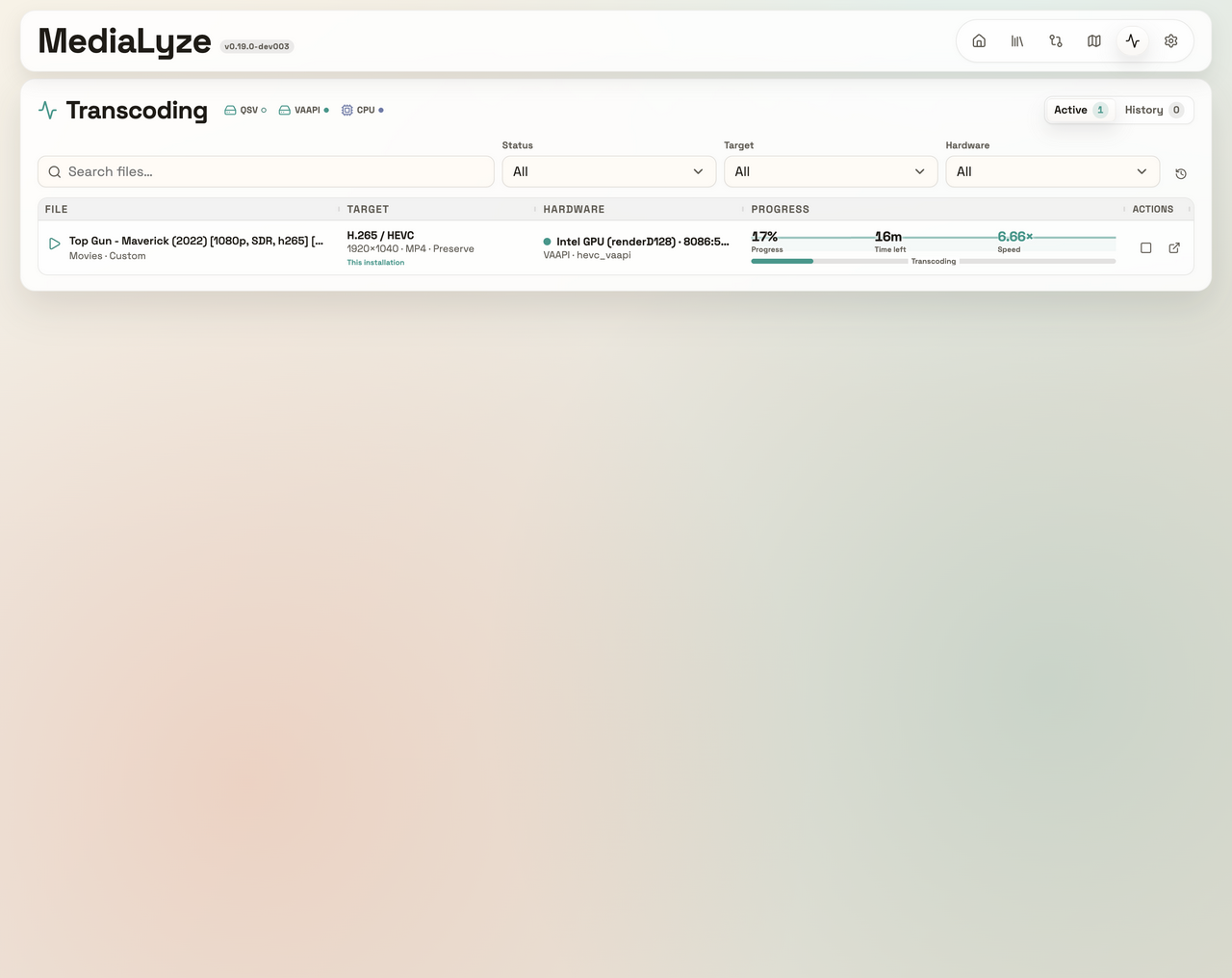This screenshot has height=978, width=1232.
Task: Open Top Gun job in external view
Action: pyautogui.click(x=1174, y=248)
